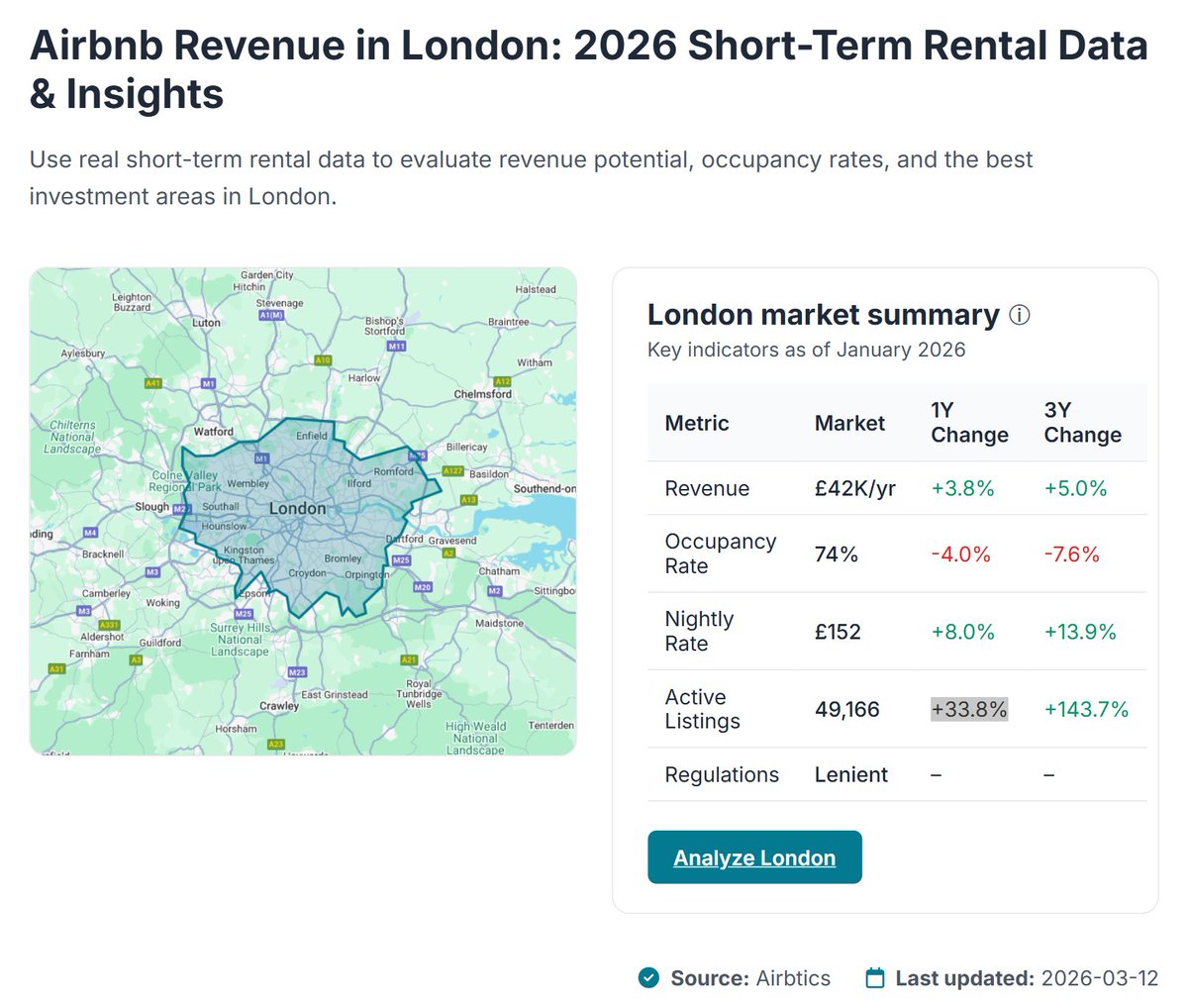Viewport: 1188px width, 1008px height.
Task: Click the Active Listings row label
Action: tap(703, 709)
